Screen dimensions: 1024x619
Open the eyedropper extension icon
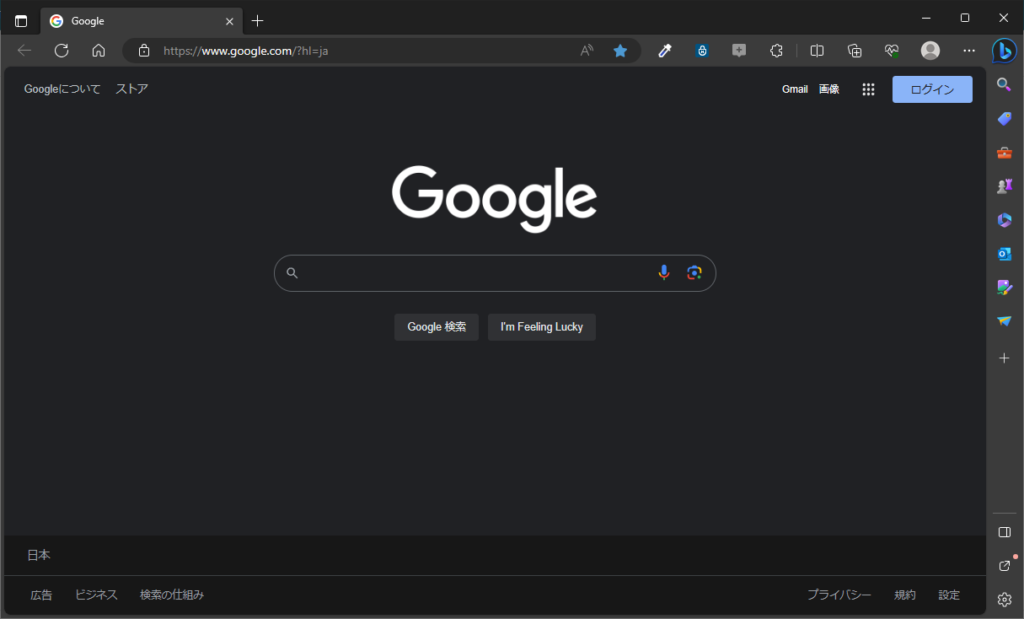tap(665, 50)
